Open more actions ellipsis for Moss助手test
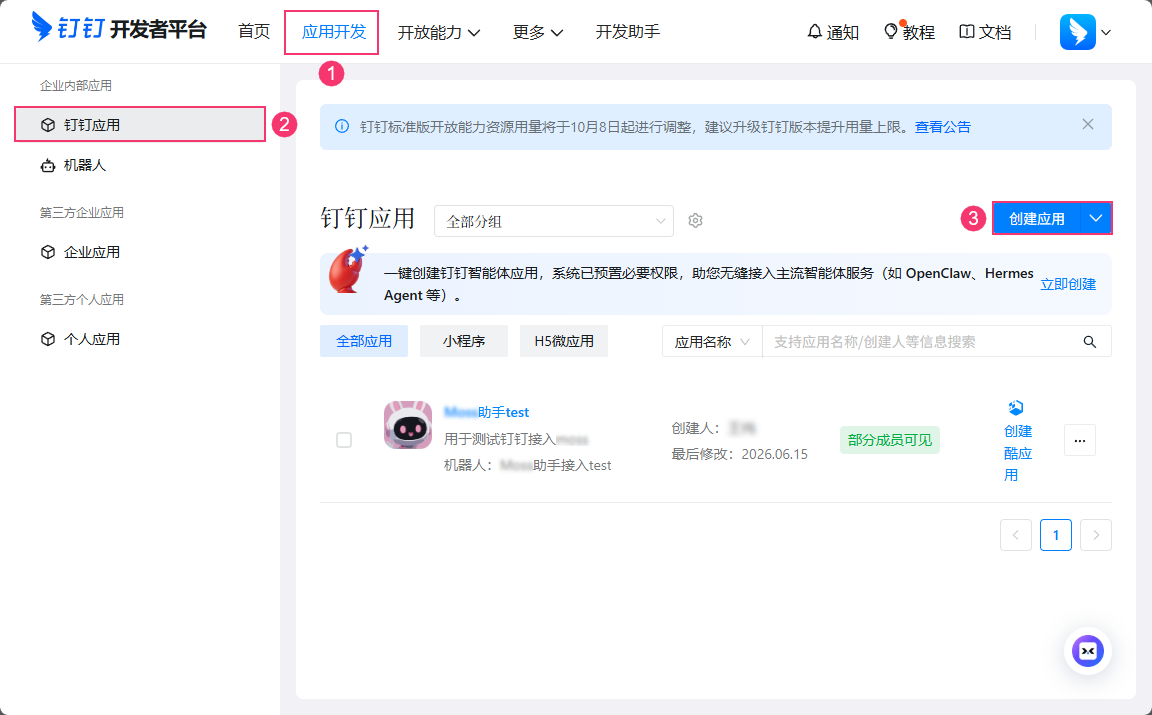This screenshot has width=1152, height=715. [x=1080, y=440]
